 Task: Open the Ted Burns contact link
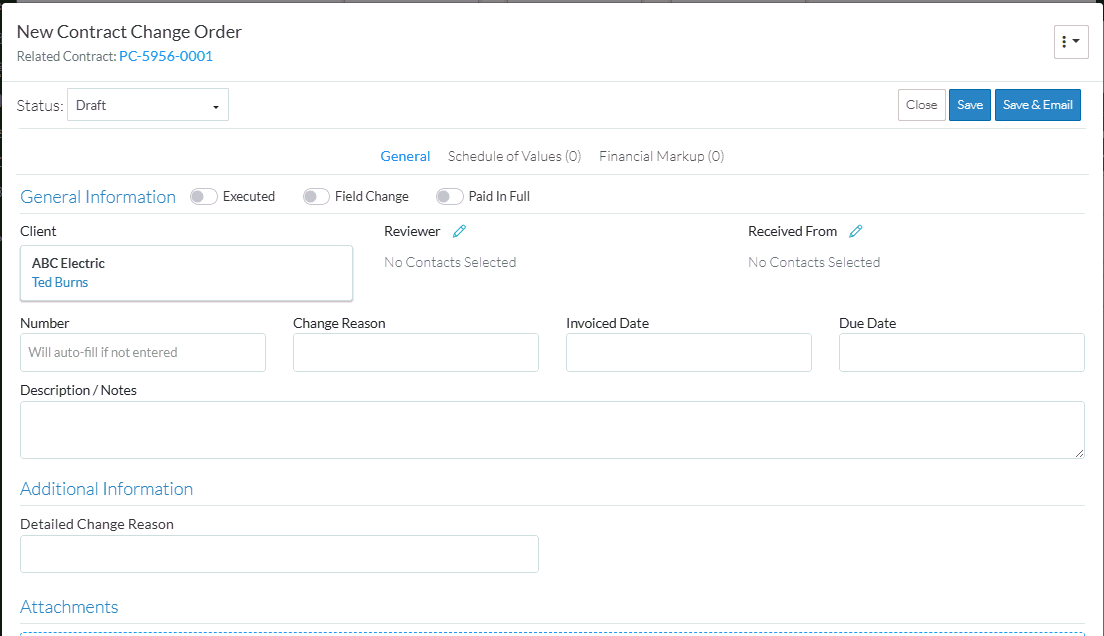(60, 282)
